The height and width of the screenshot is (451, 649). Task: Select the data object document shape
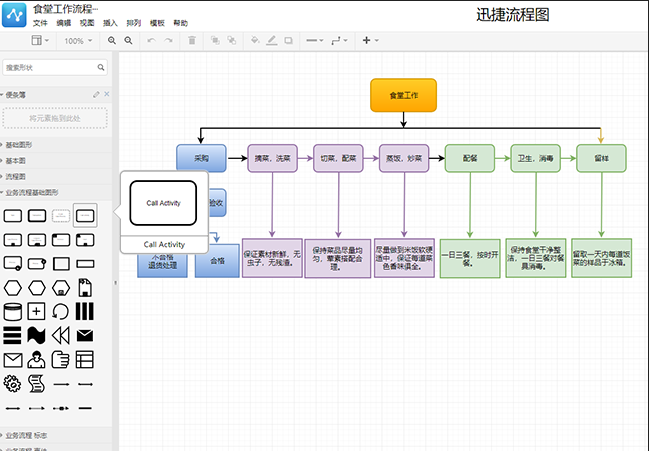tap(85, 288)
